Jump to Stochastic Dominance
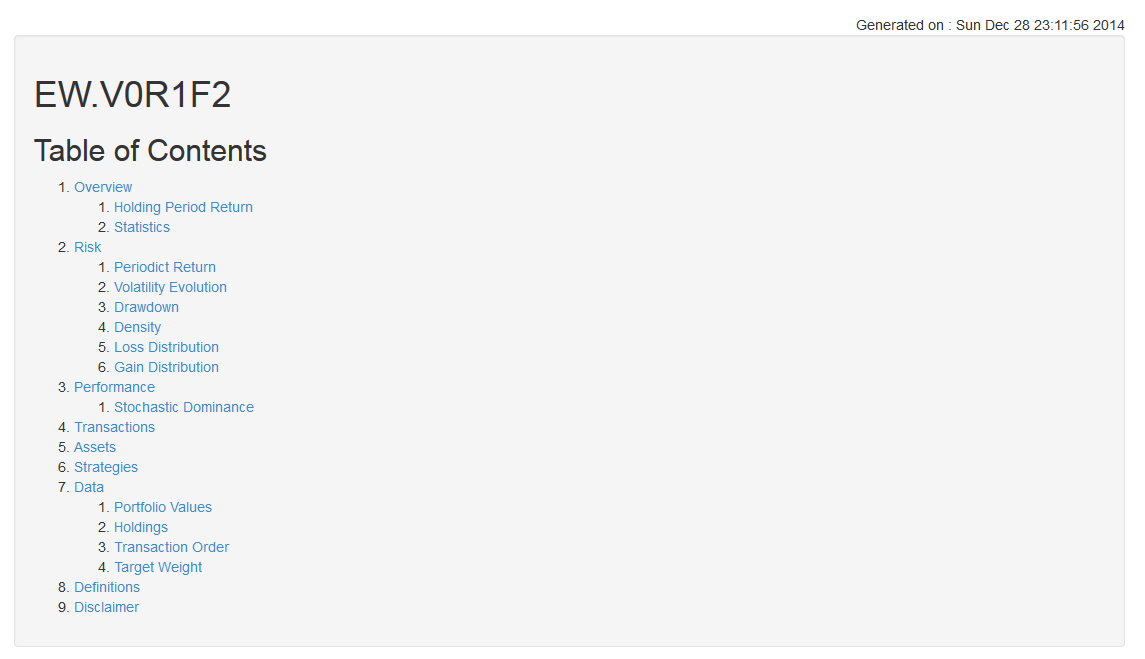Viewport: 1145px width, 659px height. [x=184, y=407]
